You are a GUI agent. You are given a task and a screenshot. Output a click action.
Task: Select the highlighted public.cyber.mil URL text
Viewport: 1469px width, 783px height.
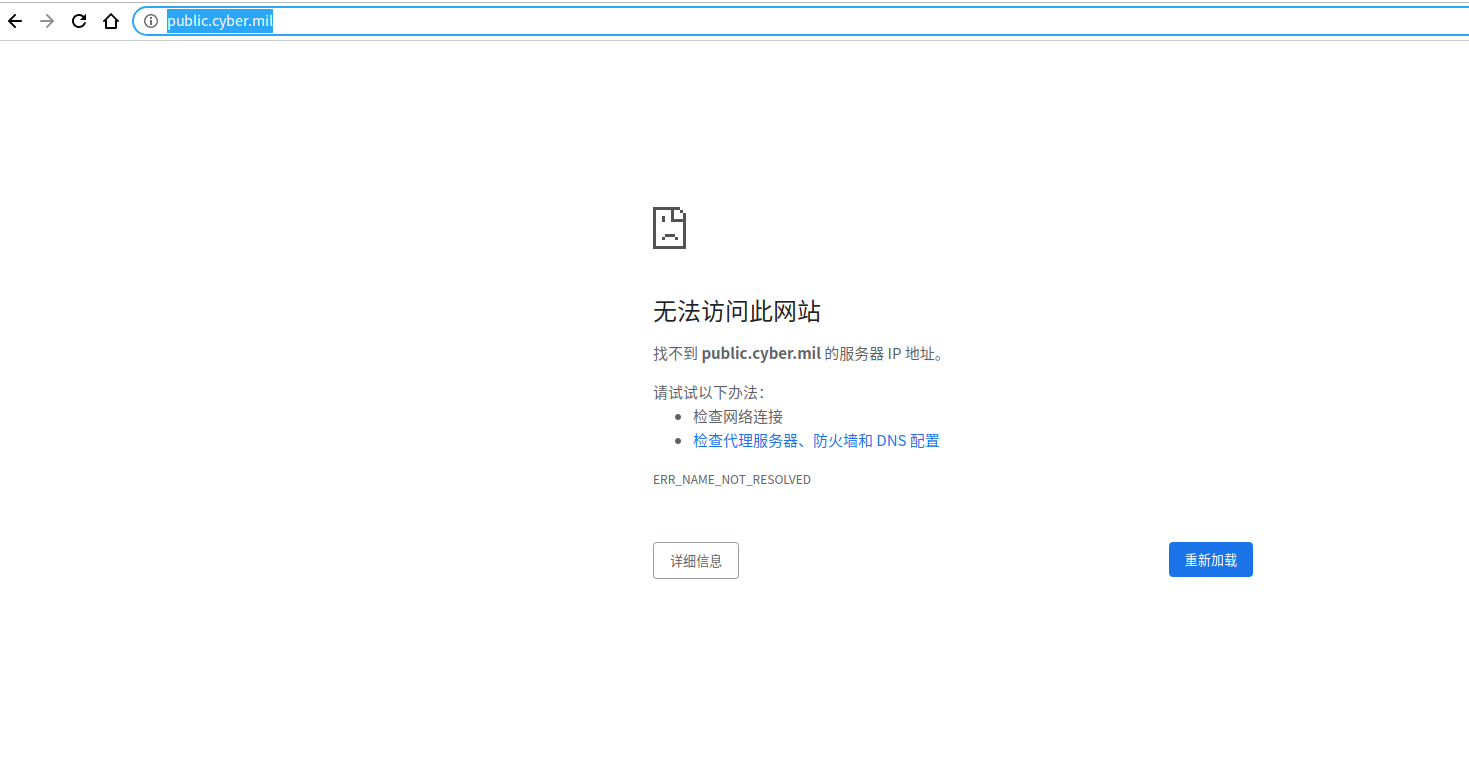click(x=219, y=21)
